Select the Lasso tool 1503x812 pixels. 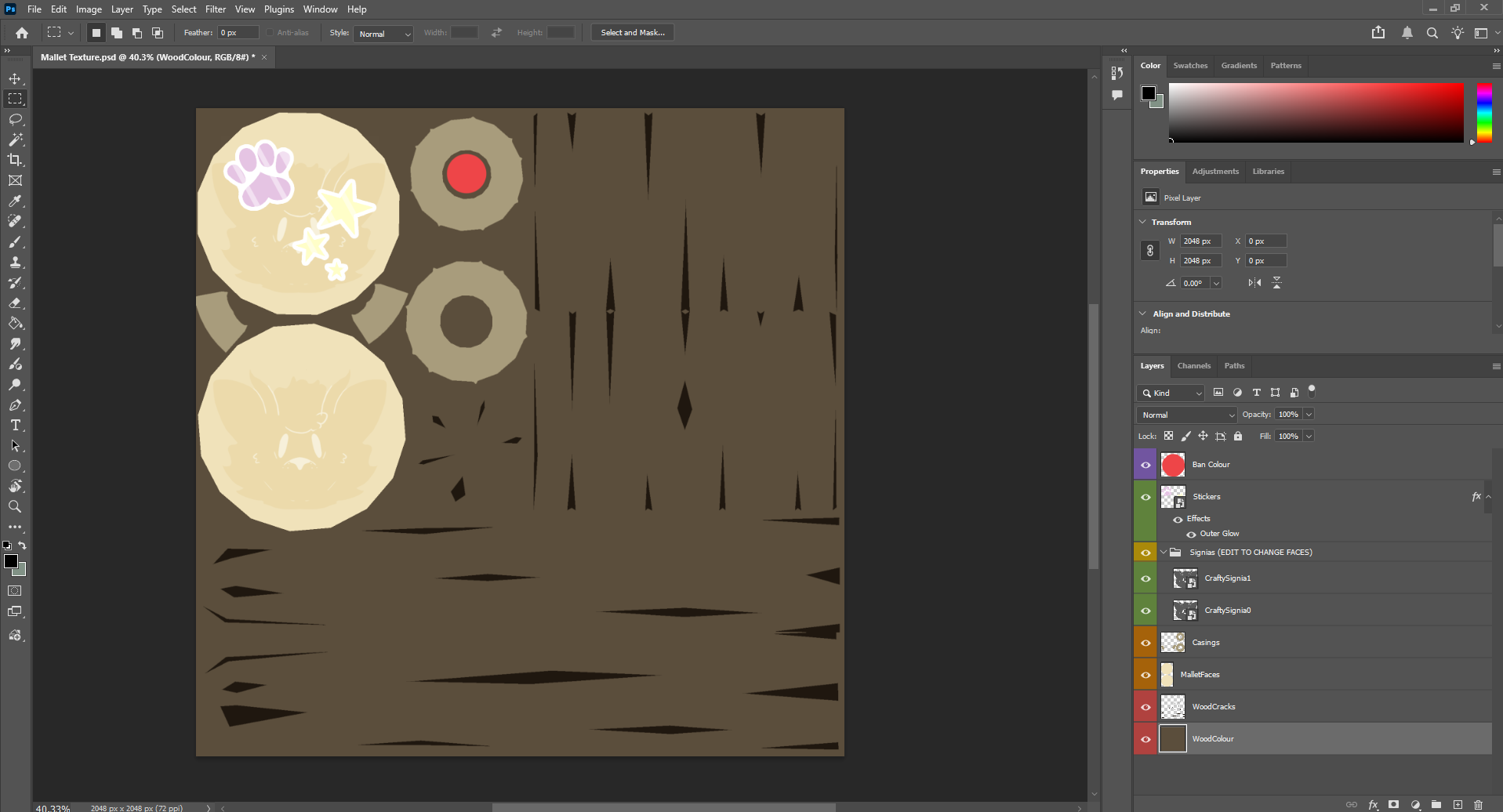15,119
